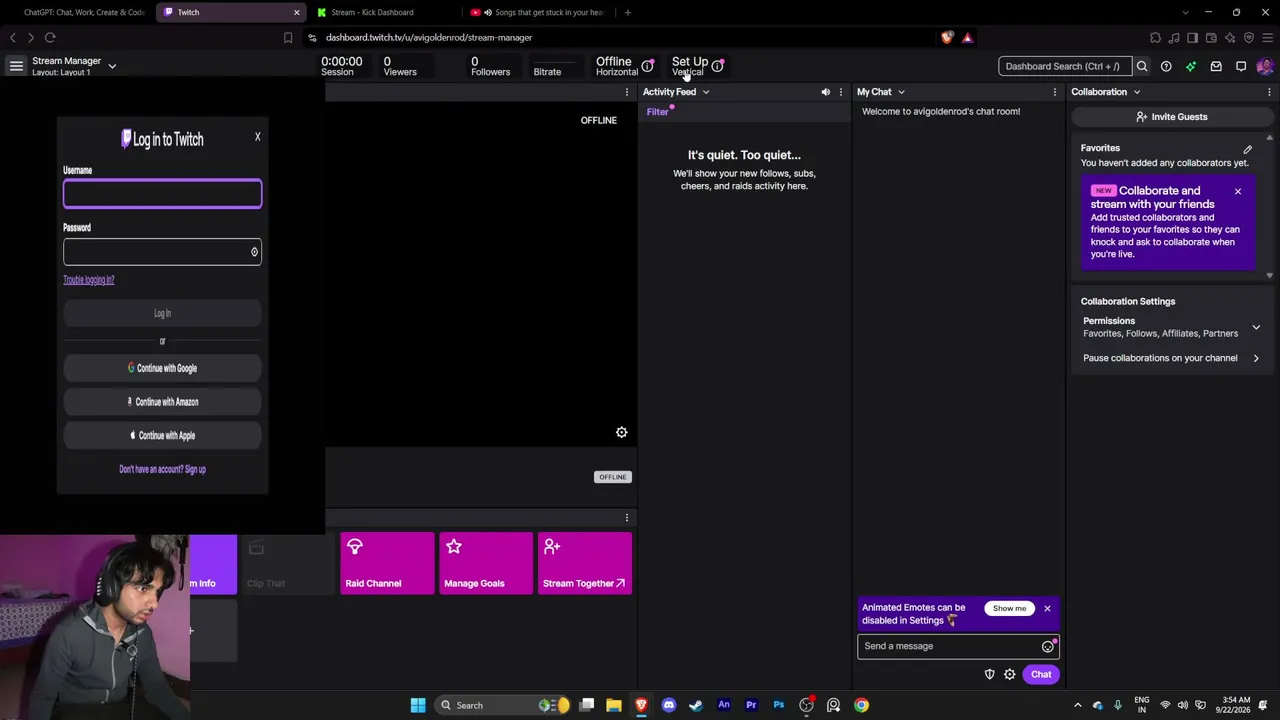Switch to the YouTube Songs tab

[x=540, y=12]
